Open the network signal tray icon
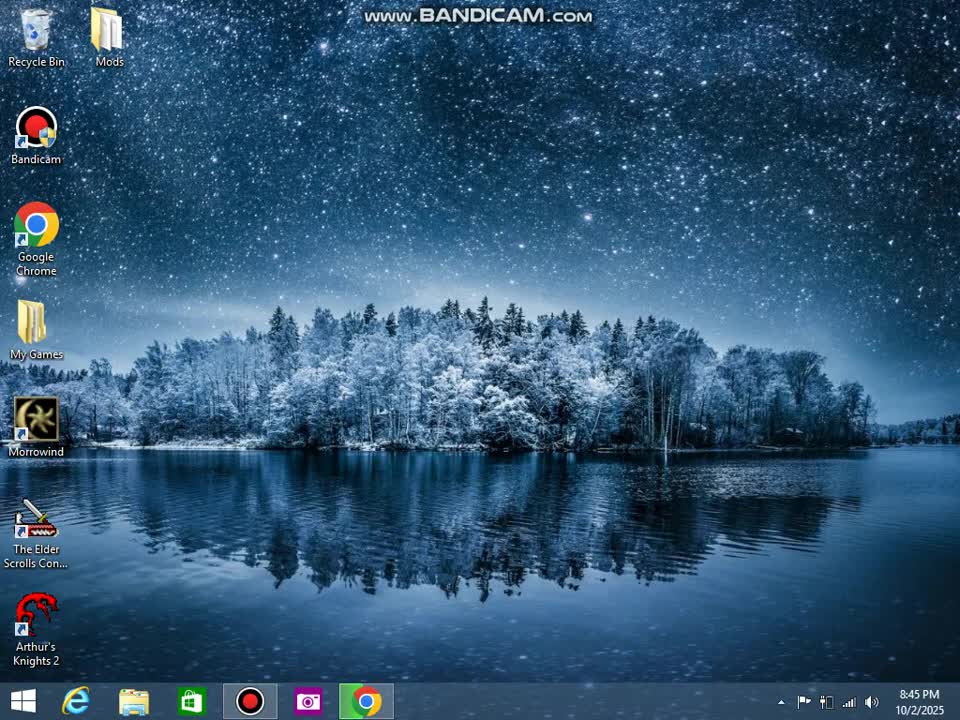The height and width of the screenshot is (720, 960). (x=849, y=702)
